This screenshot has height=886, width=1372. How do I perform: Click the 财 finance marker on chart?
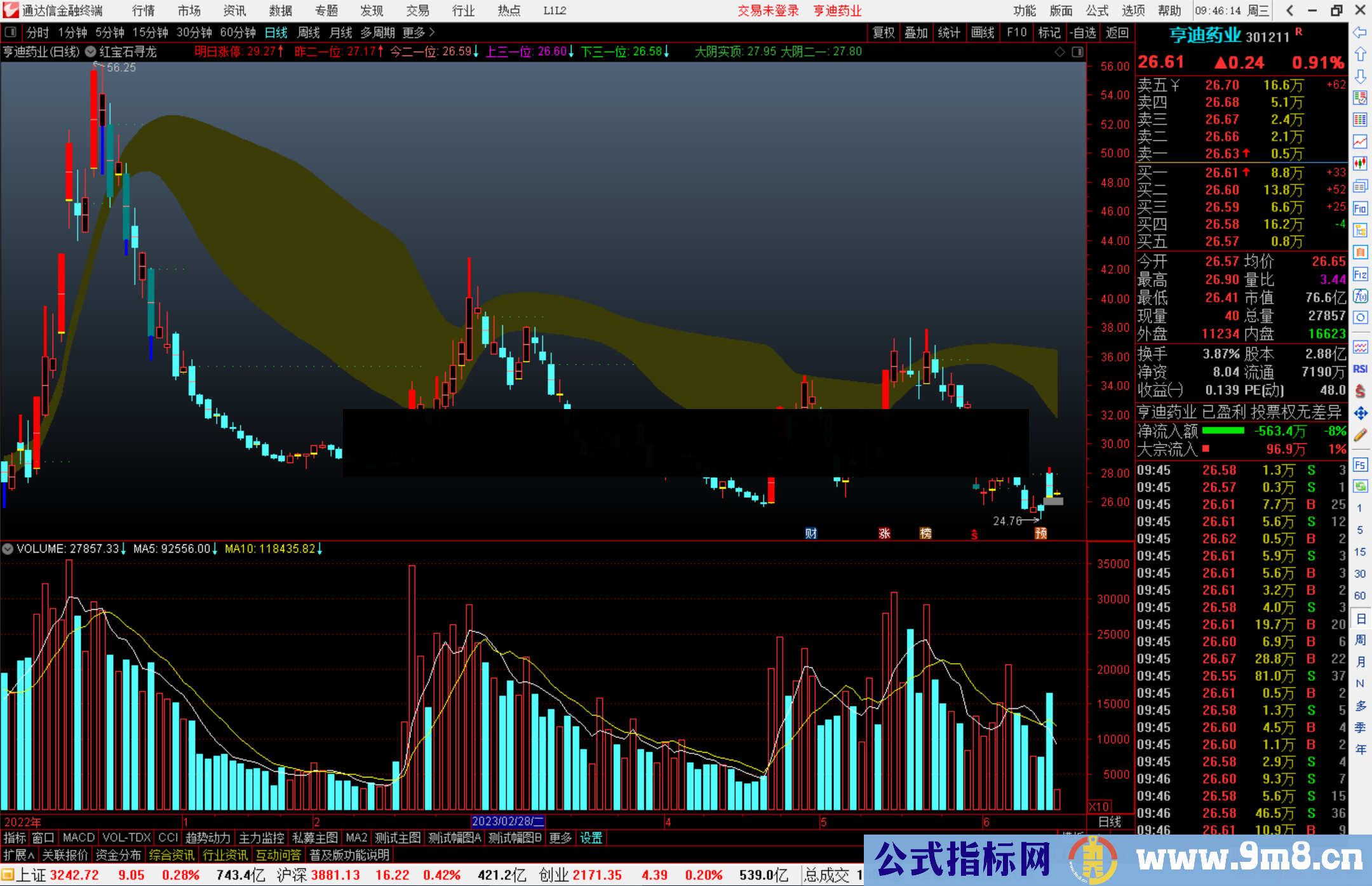click(x=811, y=534)
